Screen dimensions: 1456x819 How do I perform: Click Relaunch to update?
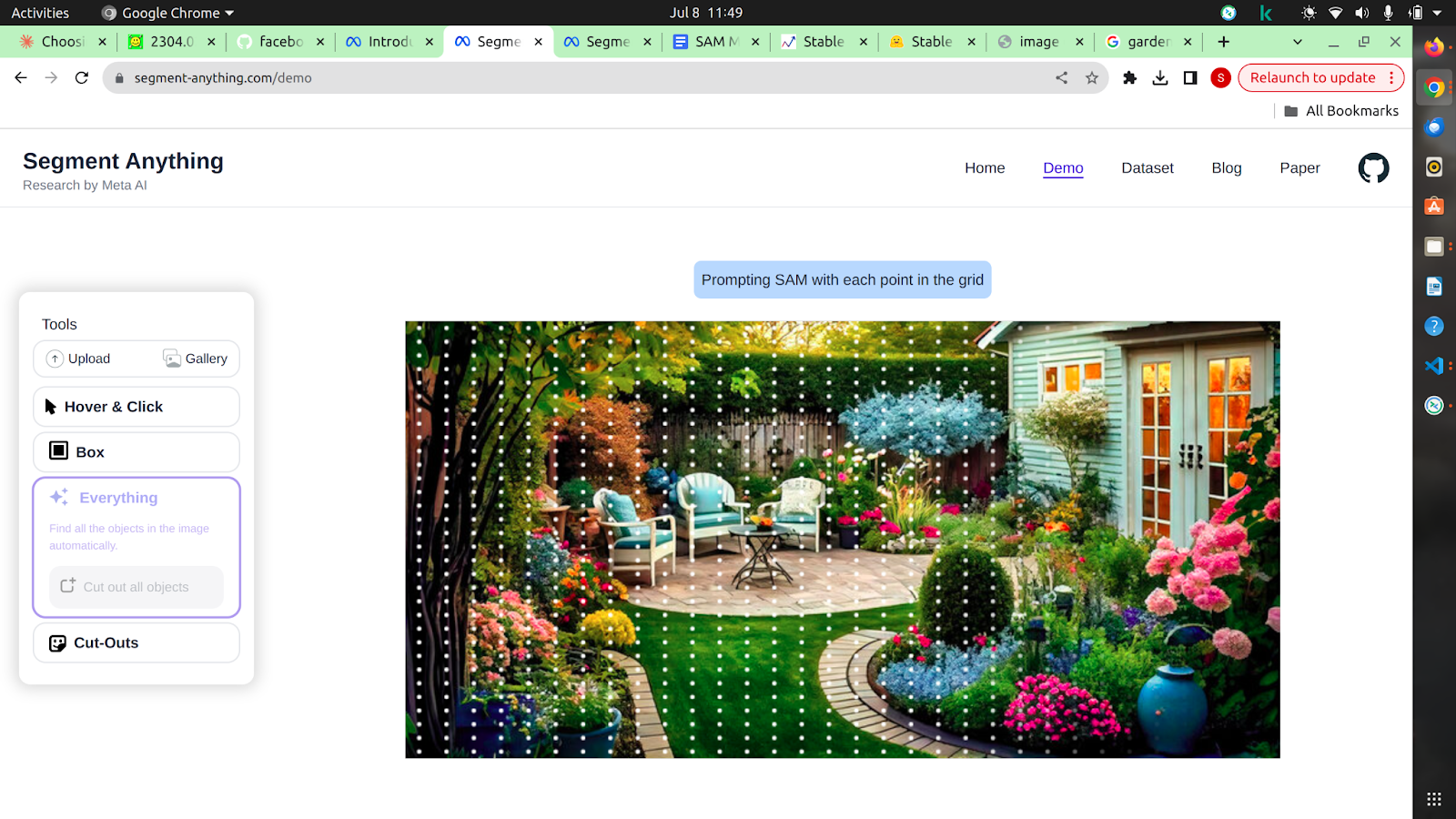pos(1312,78)
